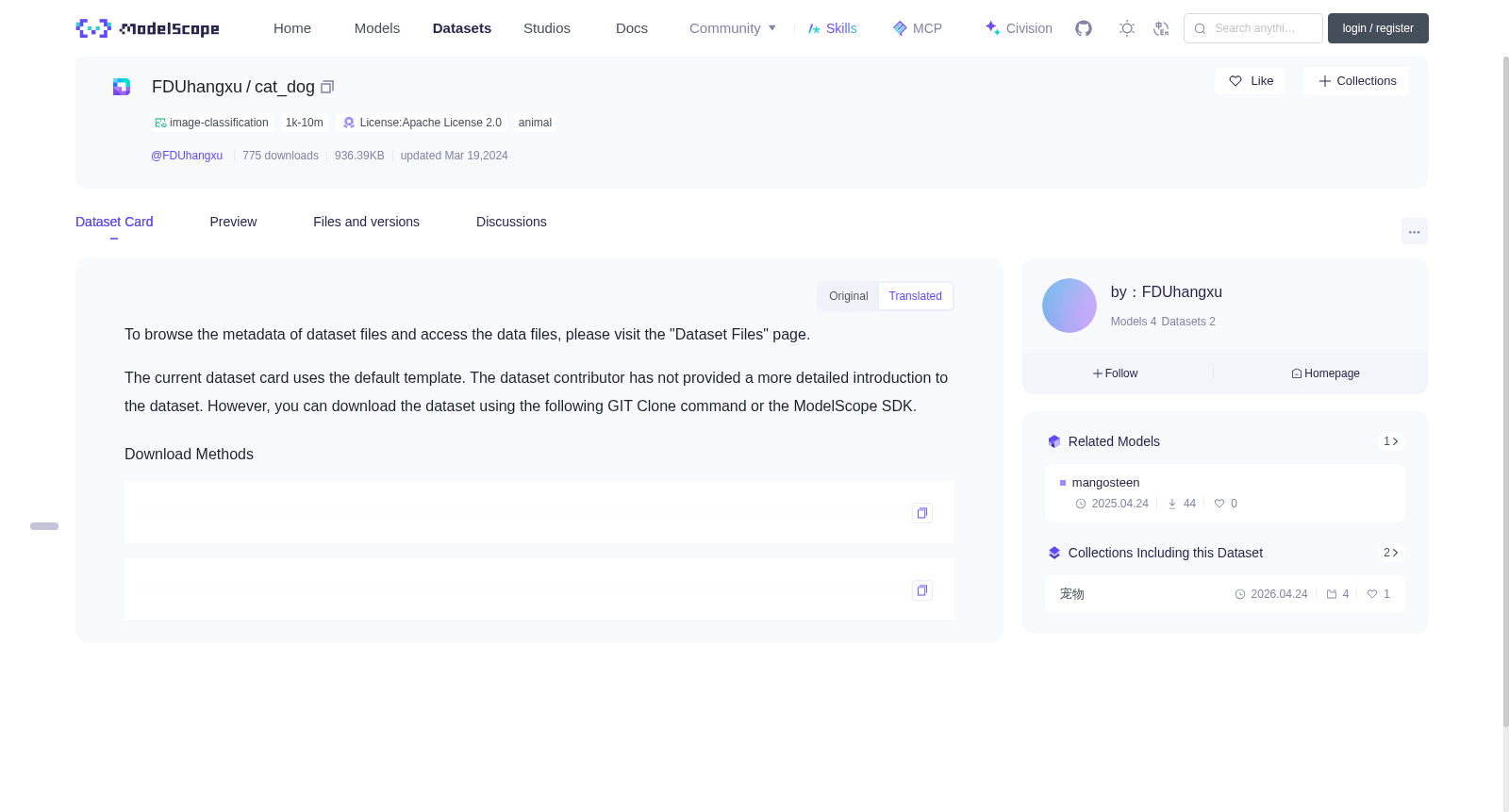Click the gray floating side handle

(x=44, y=526)
